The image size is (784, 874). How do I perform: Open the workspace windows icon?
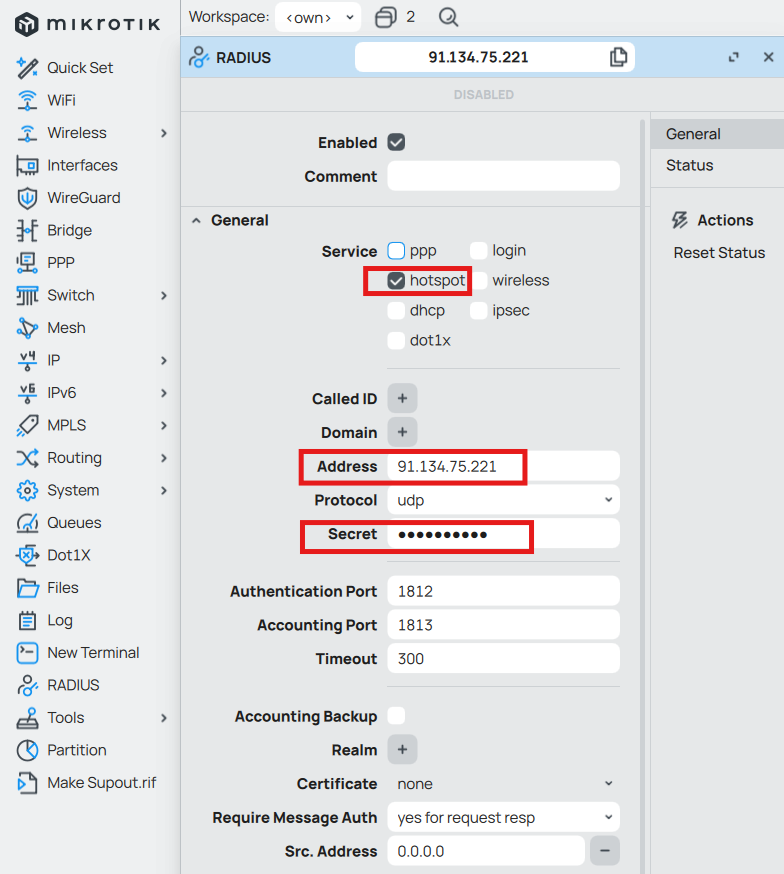pos(386,17)
